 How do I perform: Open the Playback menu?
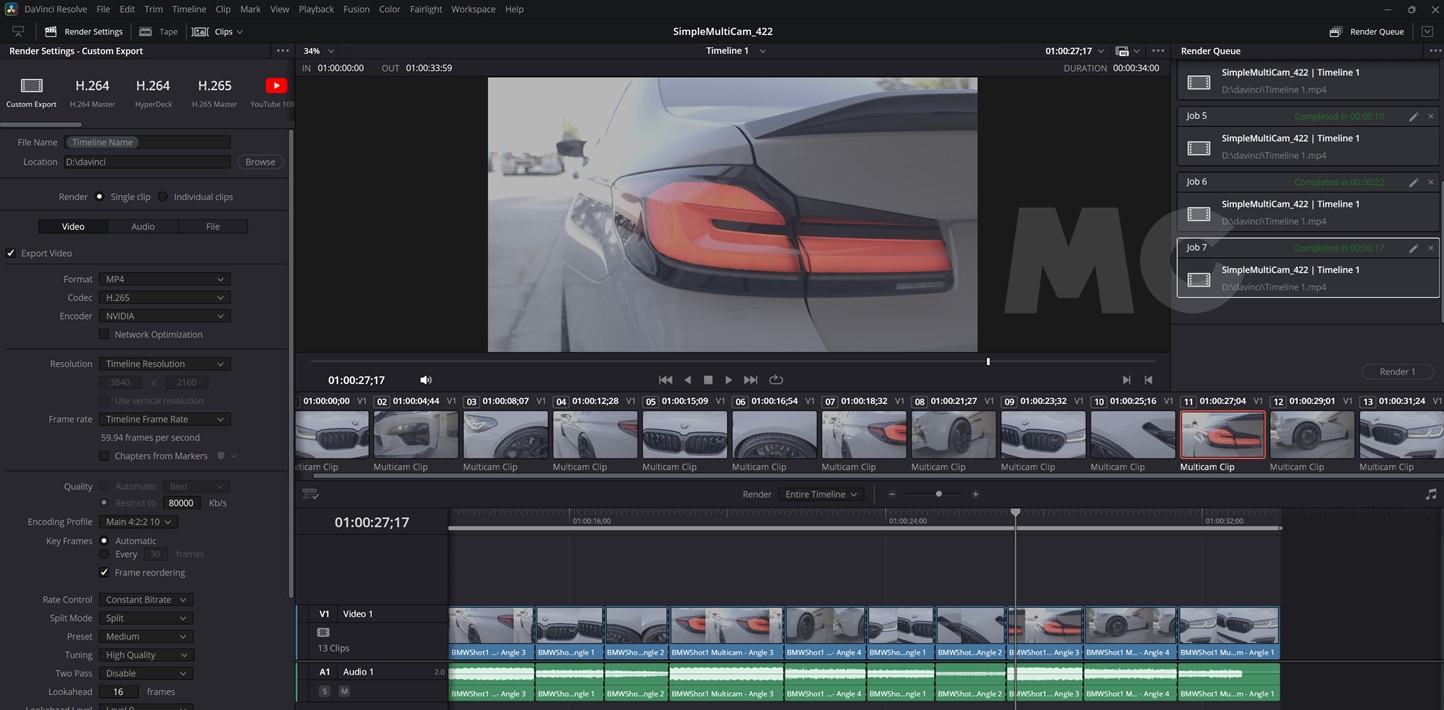pyautogui.click(x=316, y=9)
